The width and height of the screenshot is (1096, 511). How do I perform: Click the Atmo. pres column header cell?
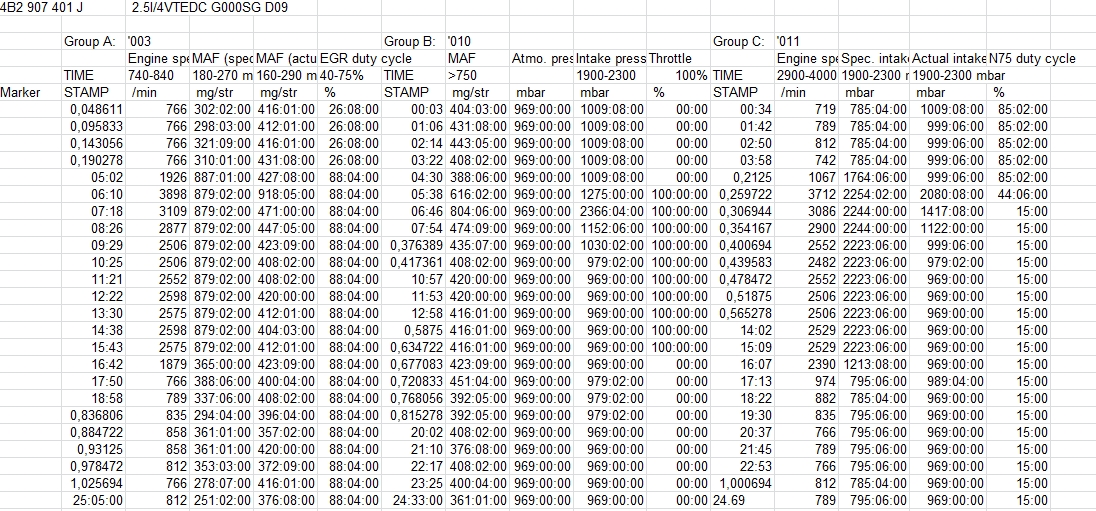[541, 59]
